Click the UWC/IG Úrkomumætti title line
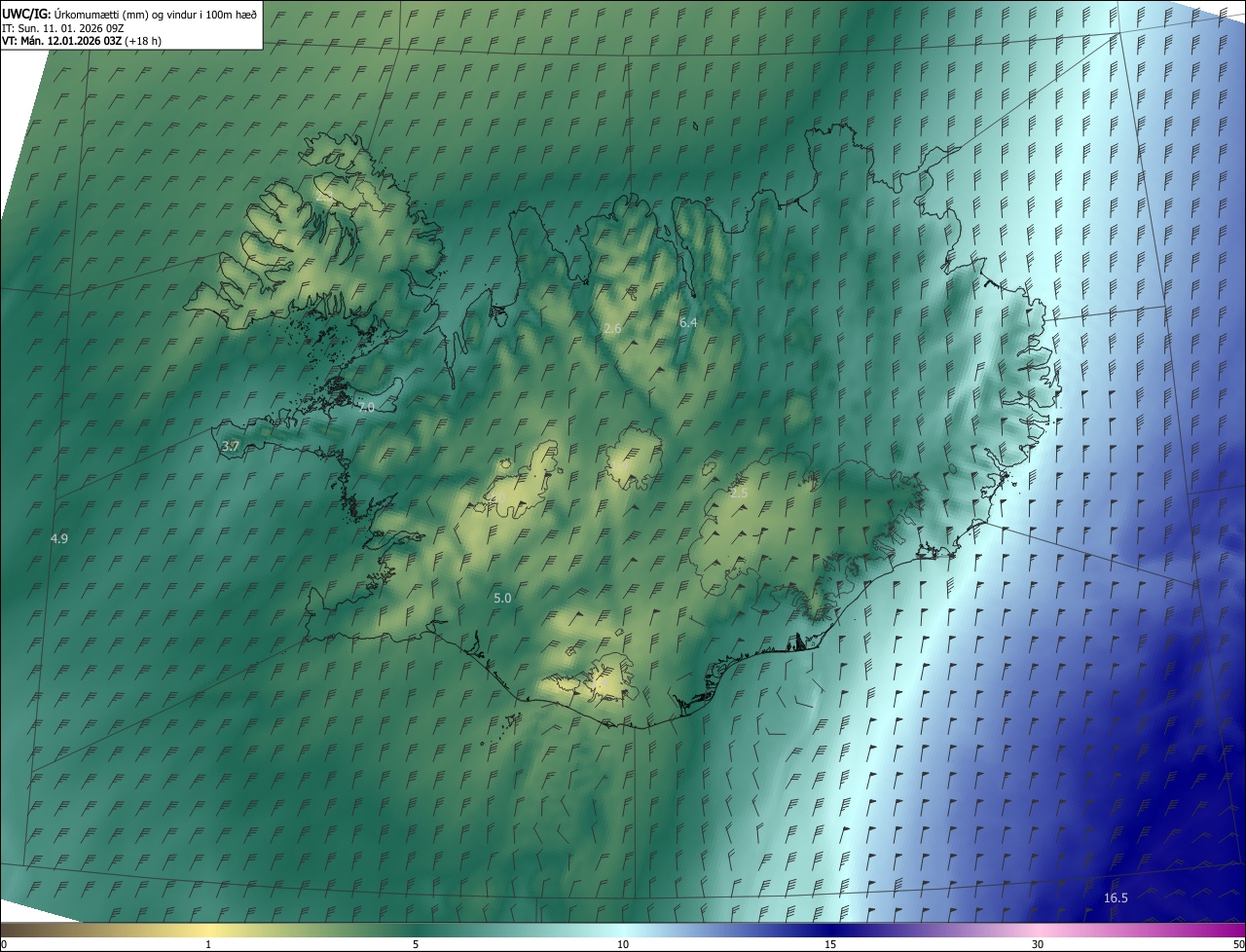This screenshot has width=1246, height=952. (129, 14)
